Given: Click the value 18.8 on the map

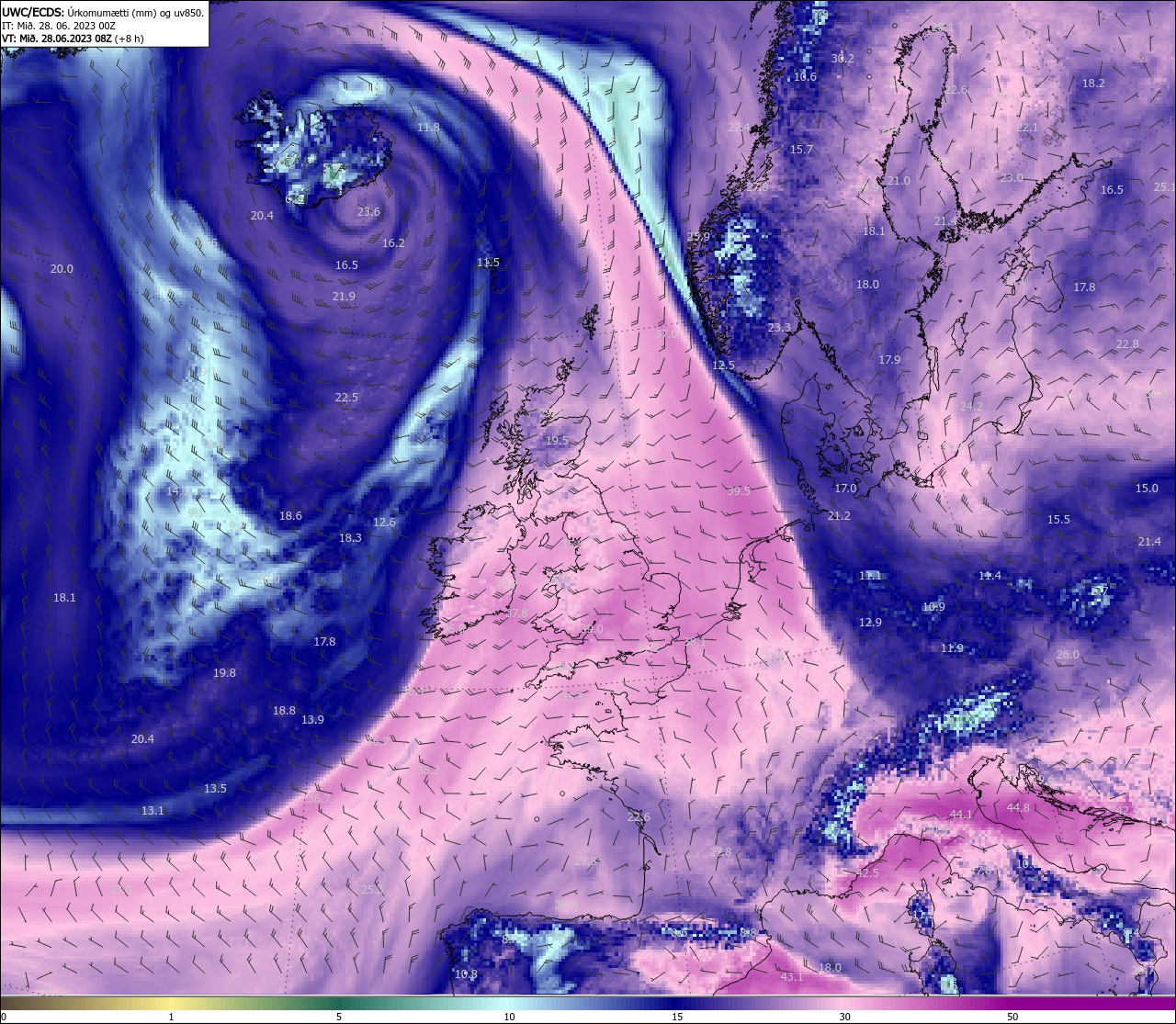Looking at the screenshot, I should (x=284, y=711).
